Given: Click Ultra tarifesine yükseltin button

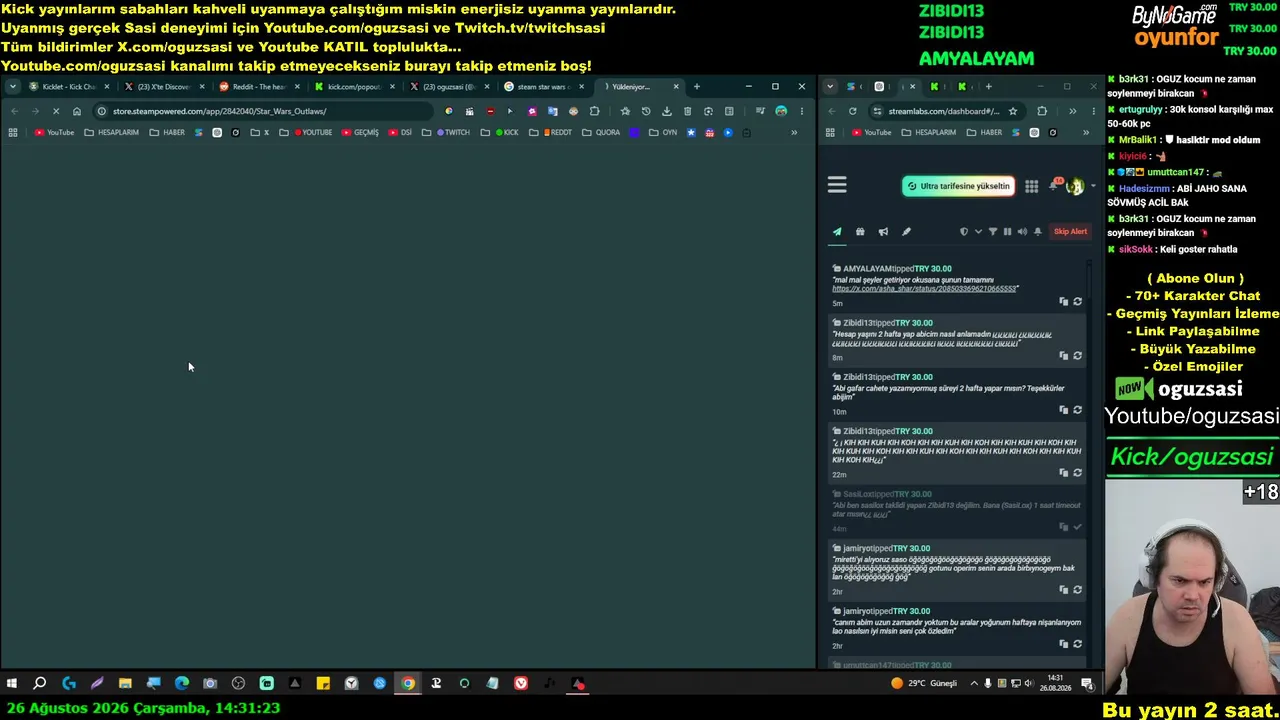Looking at the screenshot, I should [959, 186].
